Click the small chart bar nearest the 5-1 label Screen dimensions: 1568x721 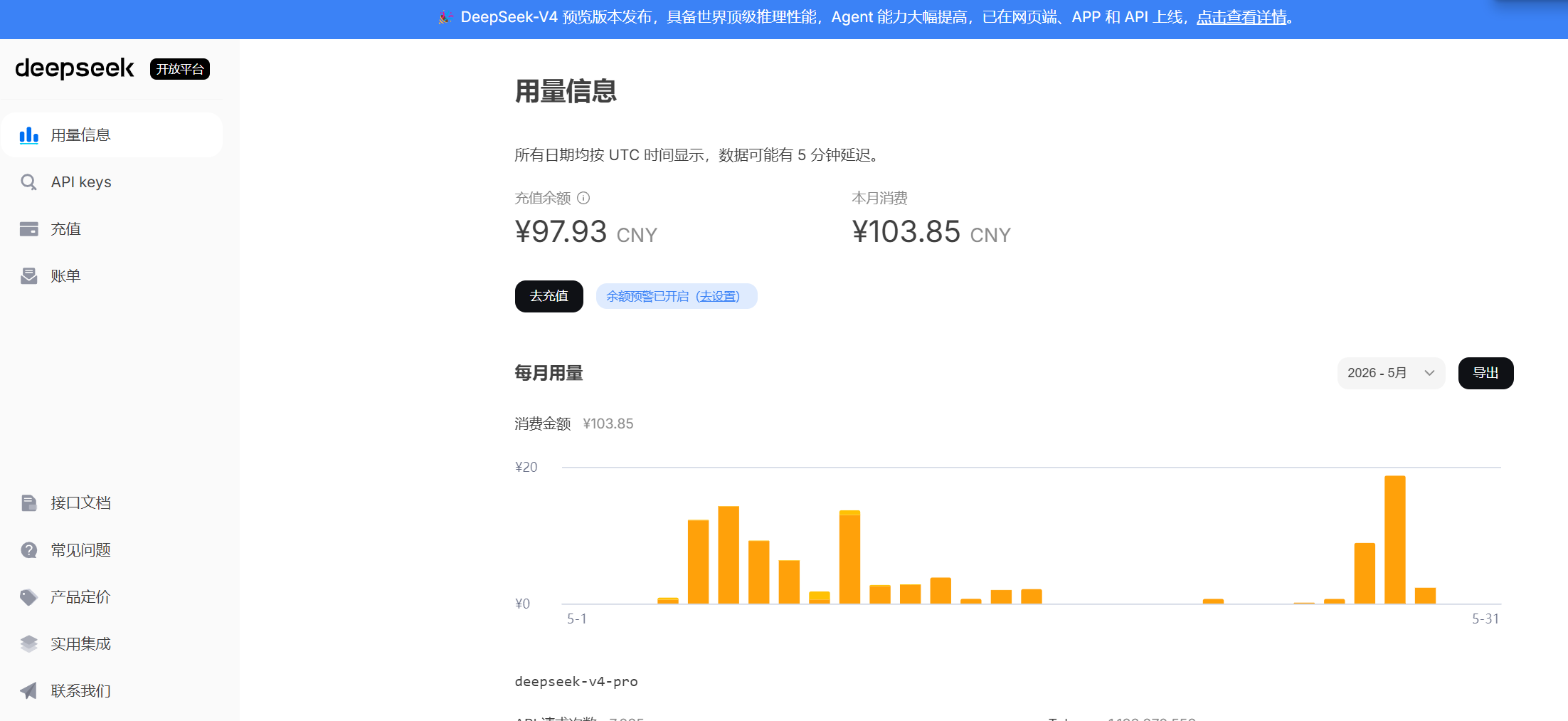click(668, 601)
